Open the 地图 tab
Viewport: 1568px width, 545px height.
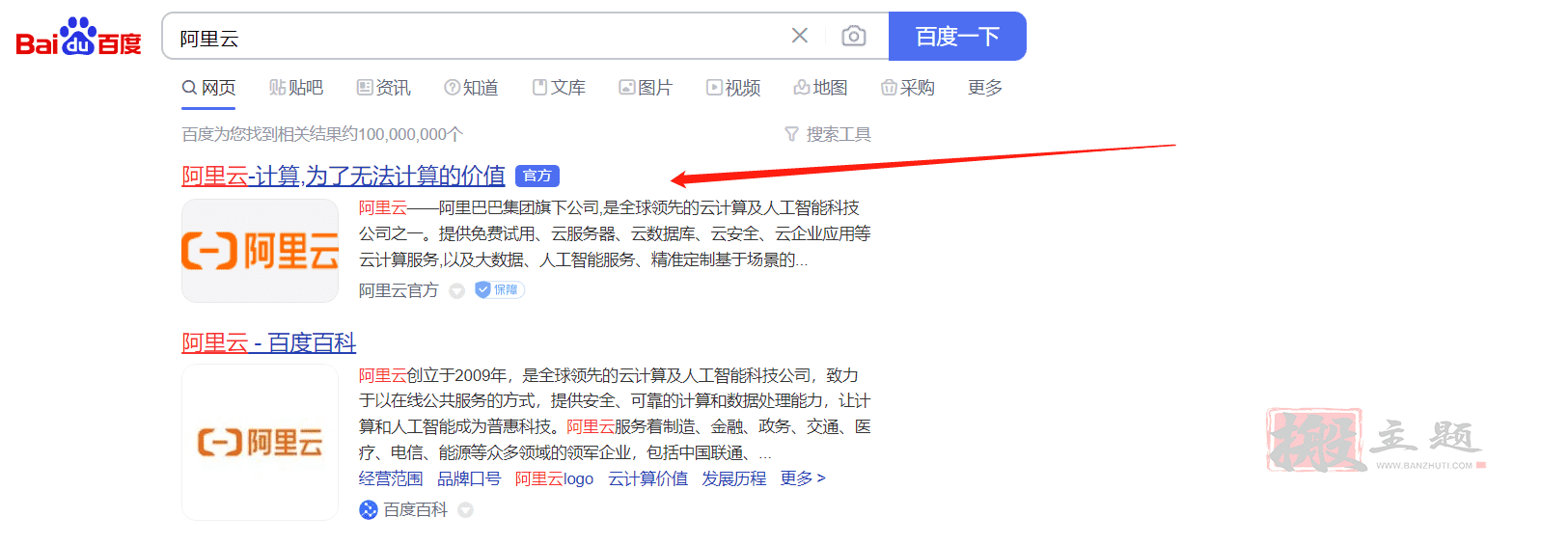pyautogui.click(x=820, y=88)
